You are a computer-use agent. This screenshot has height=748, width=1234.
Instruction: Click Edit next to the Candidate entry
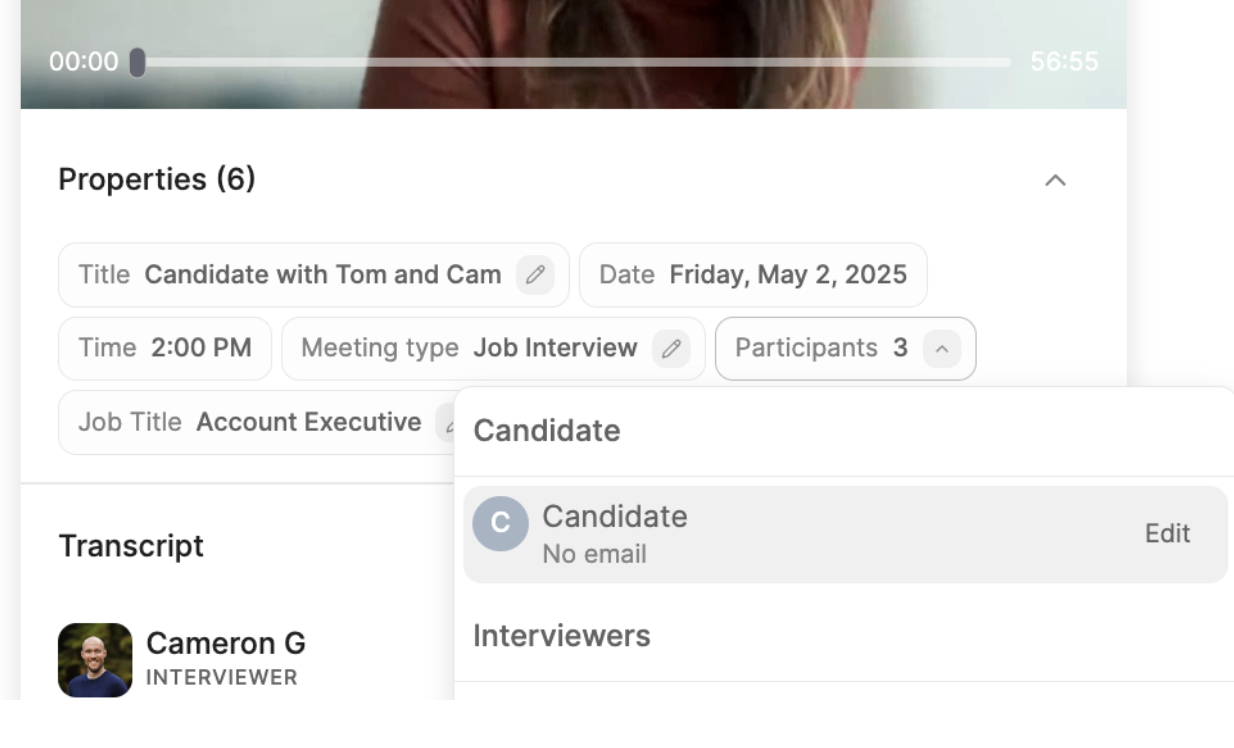pos(1167,533)
